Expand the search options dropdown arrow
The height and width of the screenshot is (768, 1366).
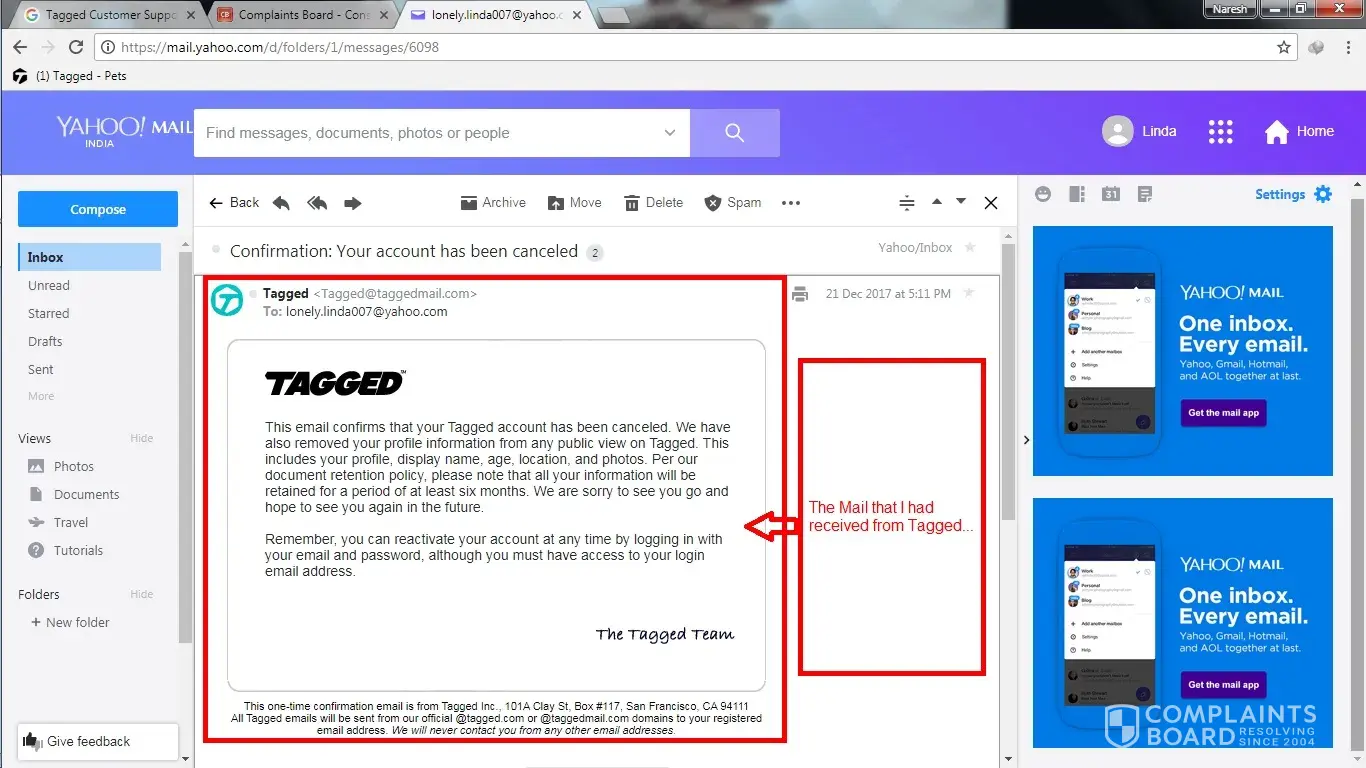(669, 133)
